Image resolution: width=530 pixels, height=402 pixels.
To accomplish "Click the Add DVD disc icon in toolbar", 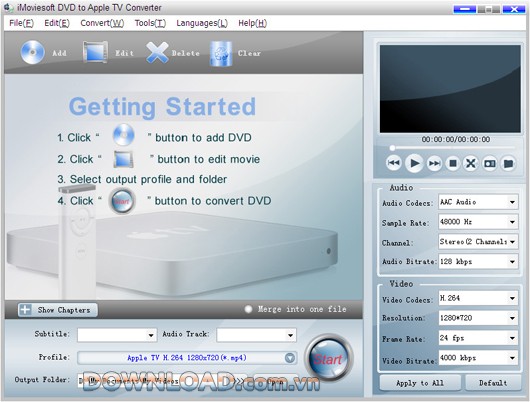I will click(32, 53).
